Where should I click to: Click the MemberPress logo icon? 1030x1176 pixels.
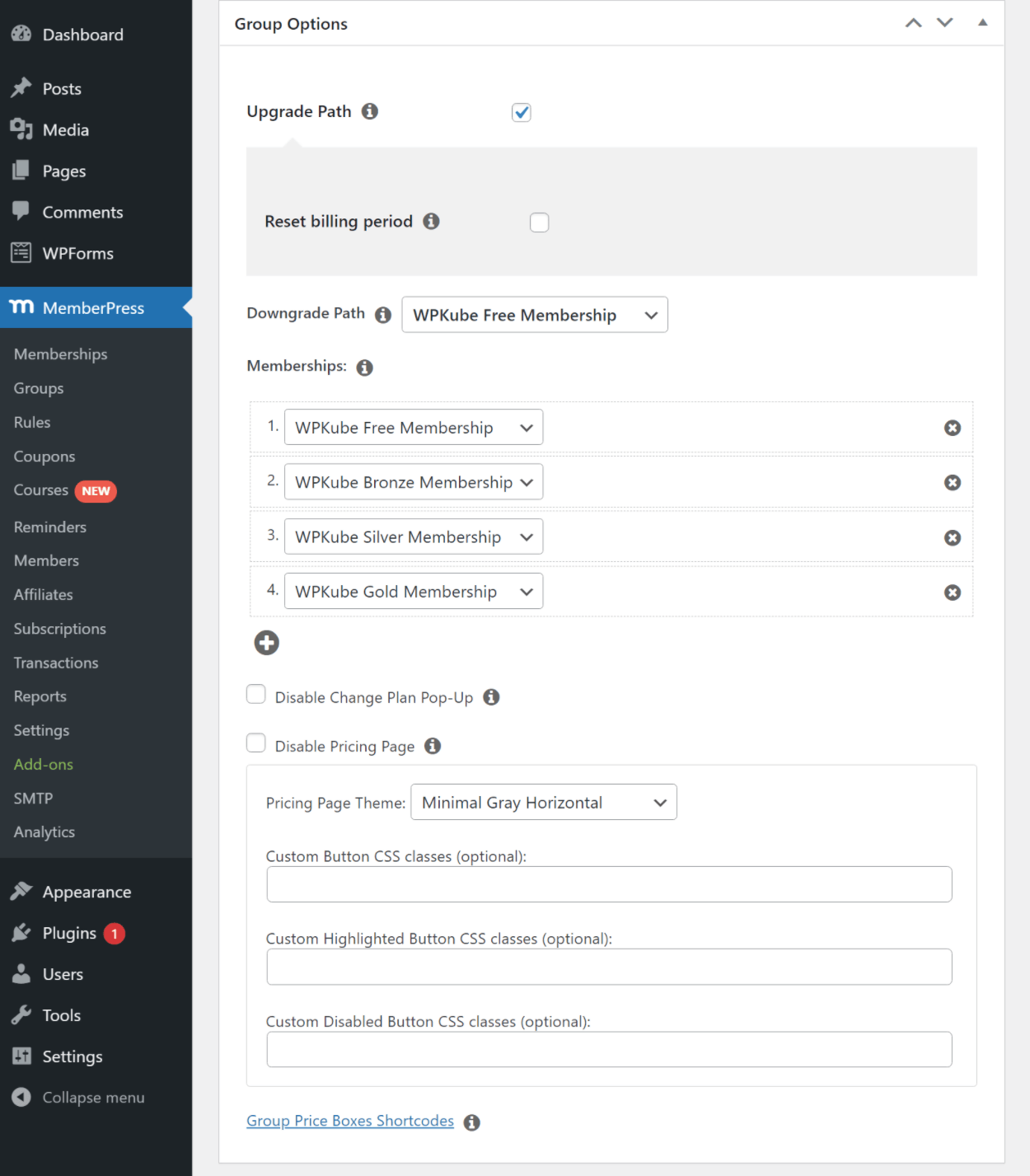pos(21,307)
